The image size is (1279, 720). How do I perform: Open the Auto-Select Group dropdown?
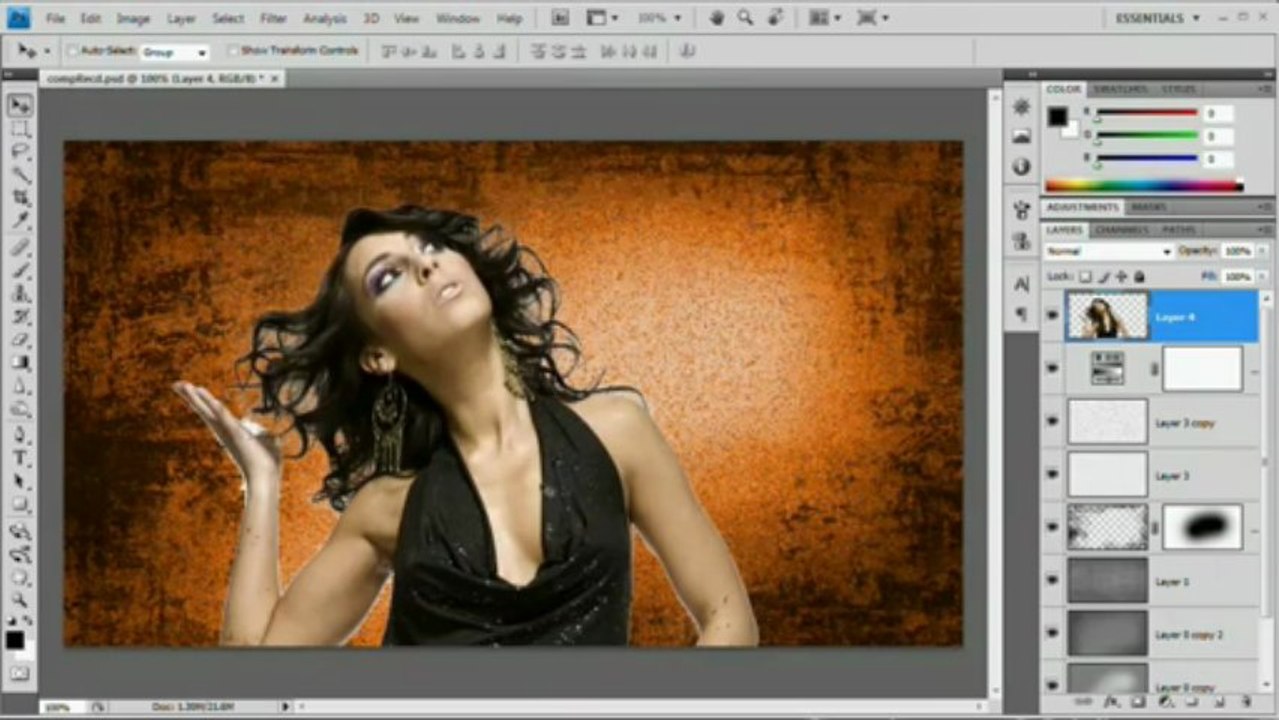[174, 51]
